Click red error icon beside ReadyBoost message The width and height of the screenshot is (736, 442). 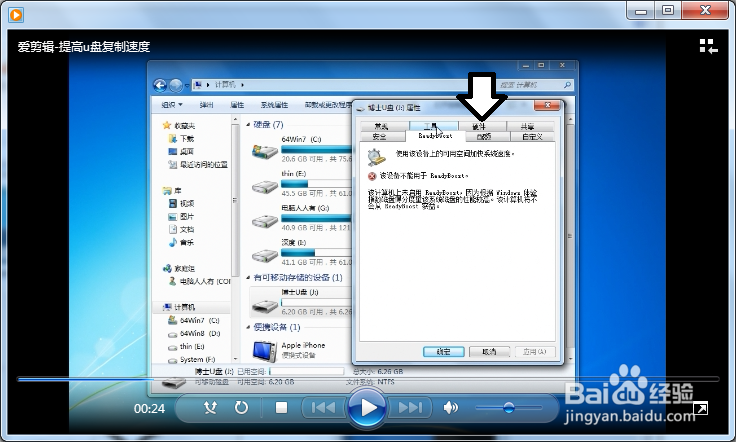(x=372, y=176)
